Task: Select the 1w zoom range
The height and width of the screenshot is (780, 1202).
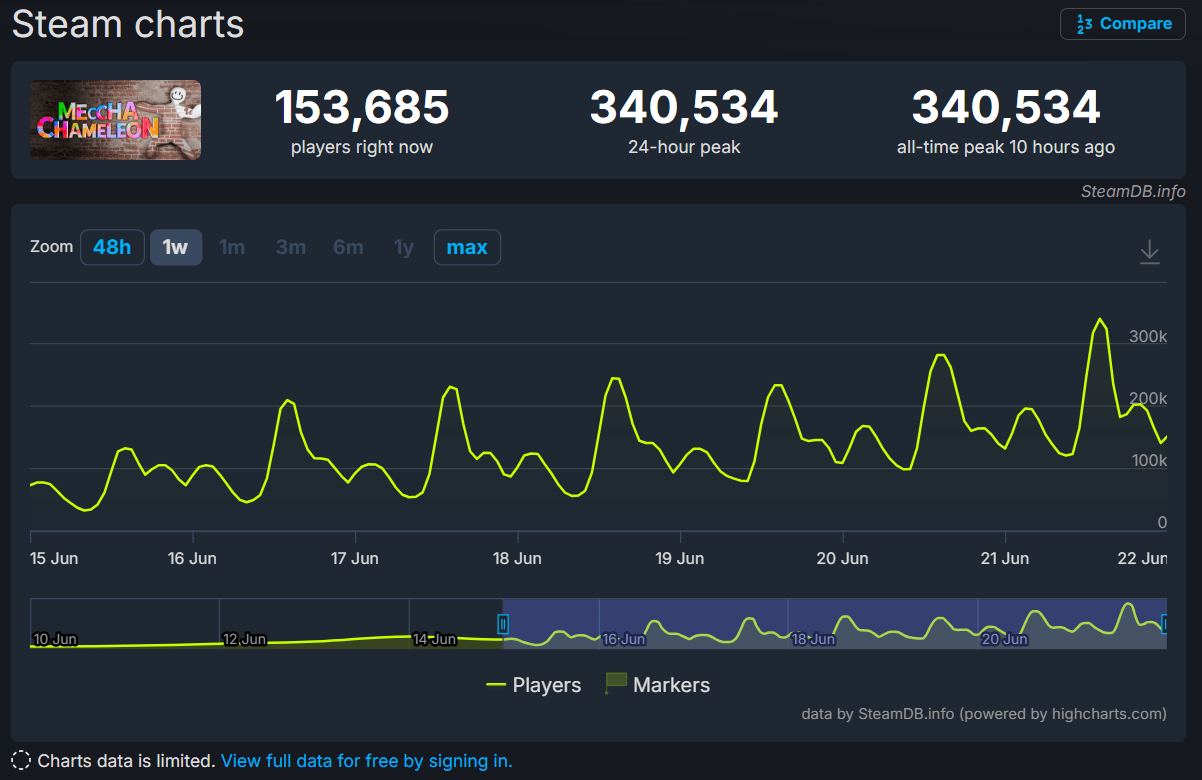Action: point(176,247)
